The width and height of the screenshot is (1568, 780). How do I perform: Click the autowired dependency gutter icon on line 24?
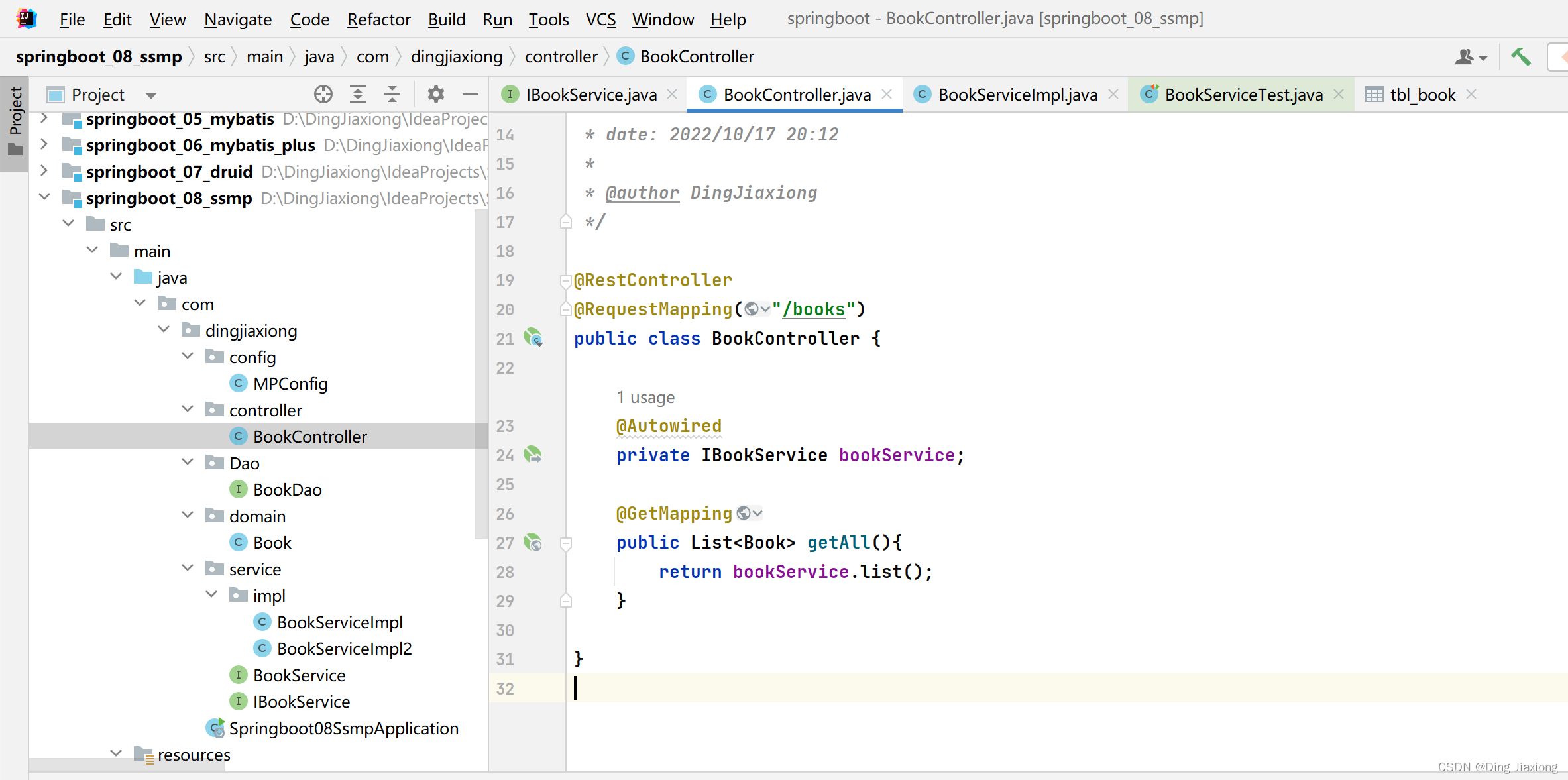tap(533, 455)
